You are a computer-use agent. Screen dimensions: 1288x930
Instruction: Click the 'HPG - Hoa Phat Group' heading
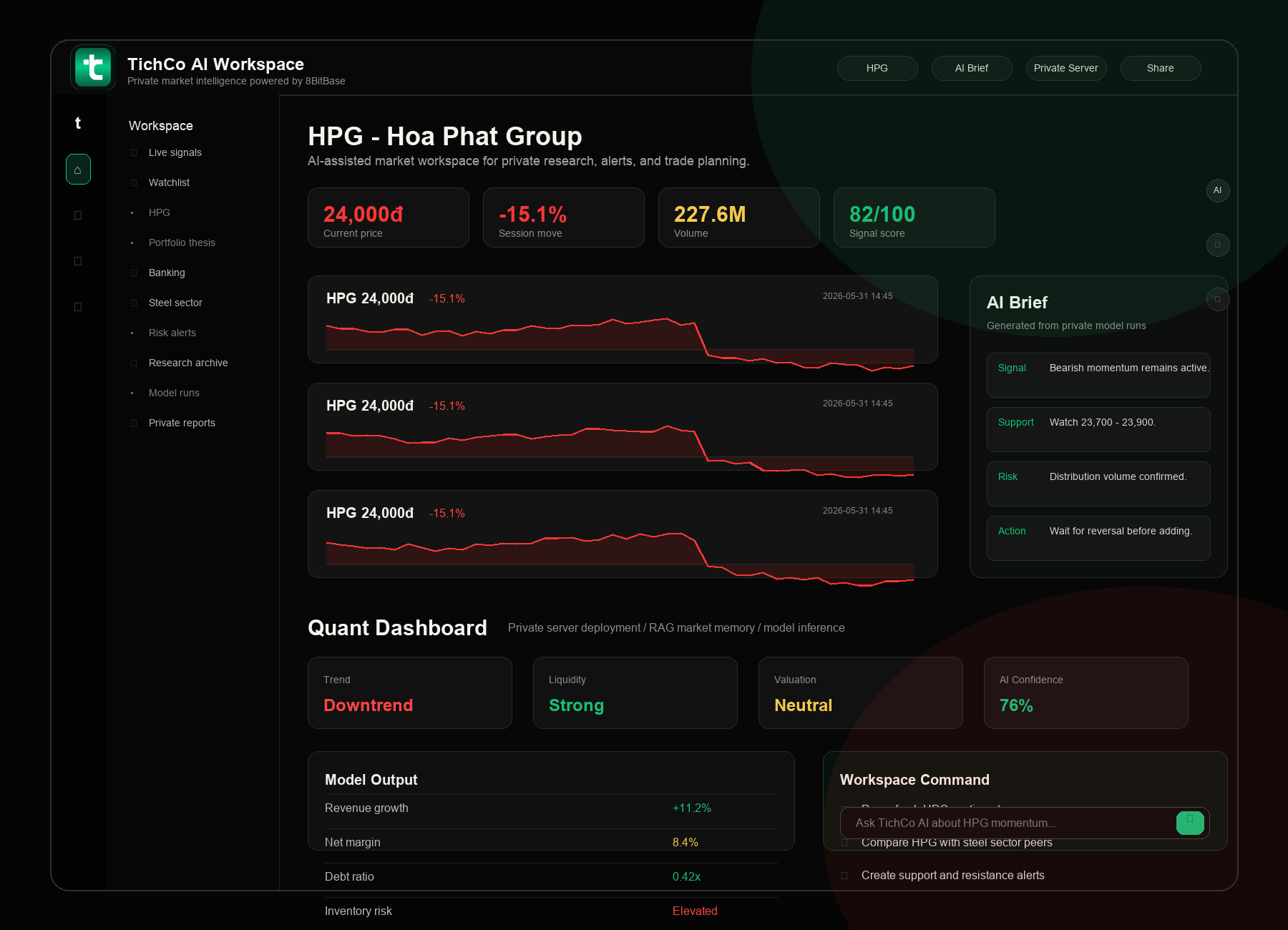click(445, 136)
